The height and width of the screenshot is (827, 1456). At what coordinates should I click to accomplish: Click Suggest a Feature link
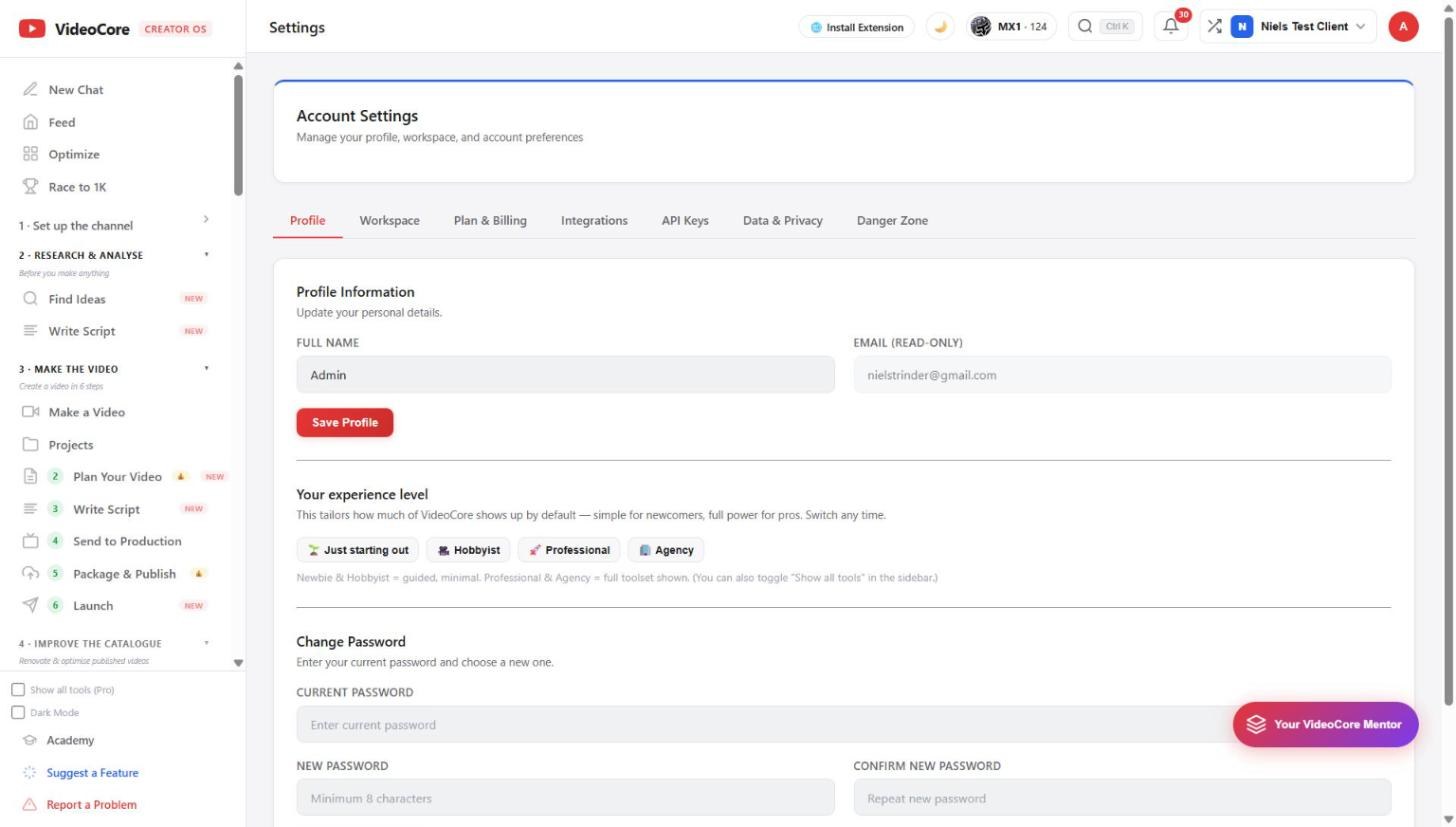[92, 773]
